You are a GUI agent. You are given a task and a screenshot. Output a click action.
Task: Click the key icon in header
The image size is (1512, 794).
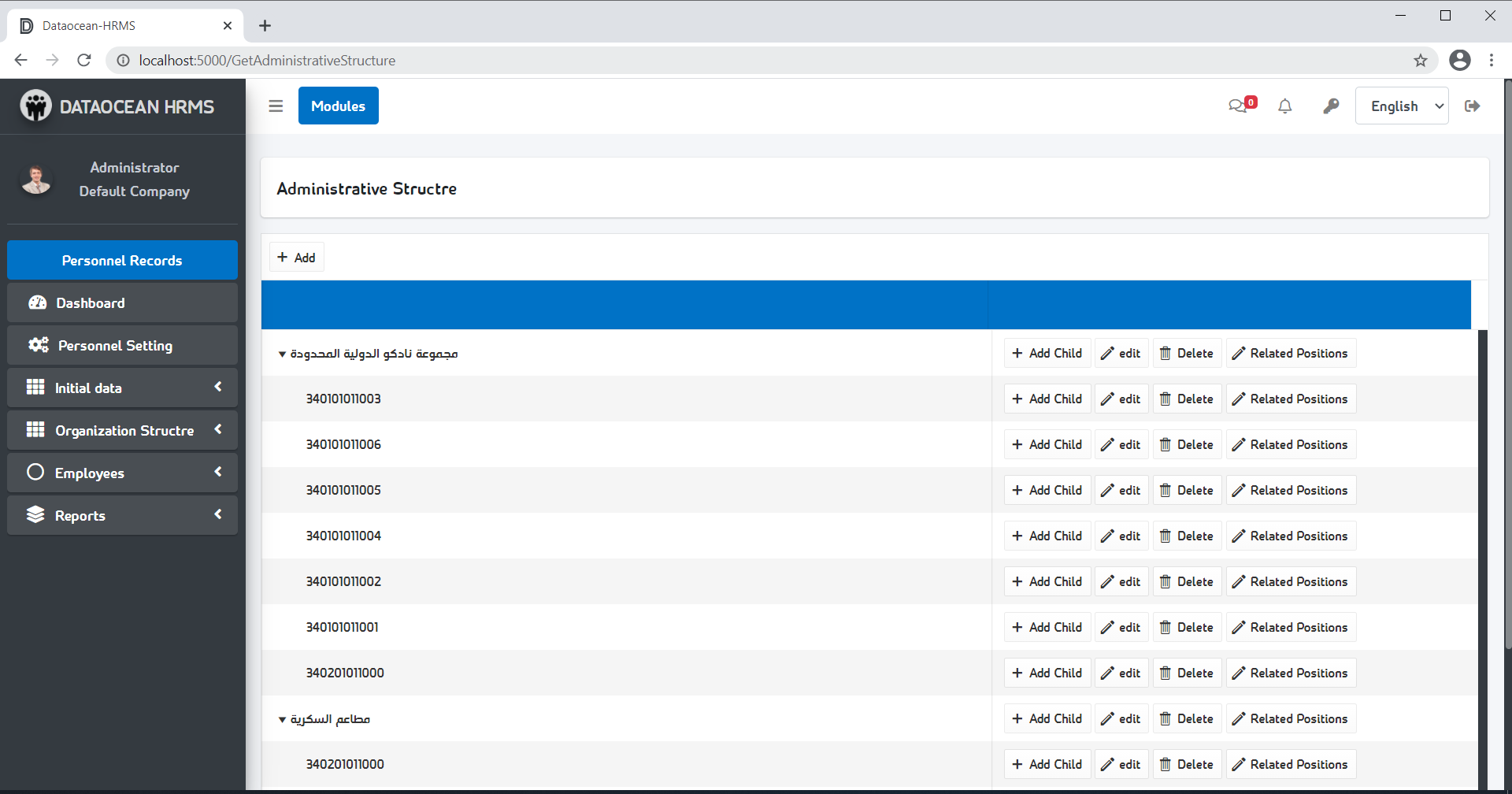[x=1331, y=106]
